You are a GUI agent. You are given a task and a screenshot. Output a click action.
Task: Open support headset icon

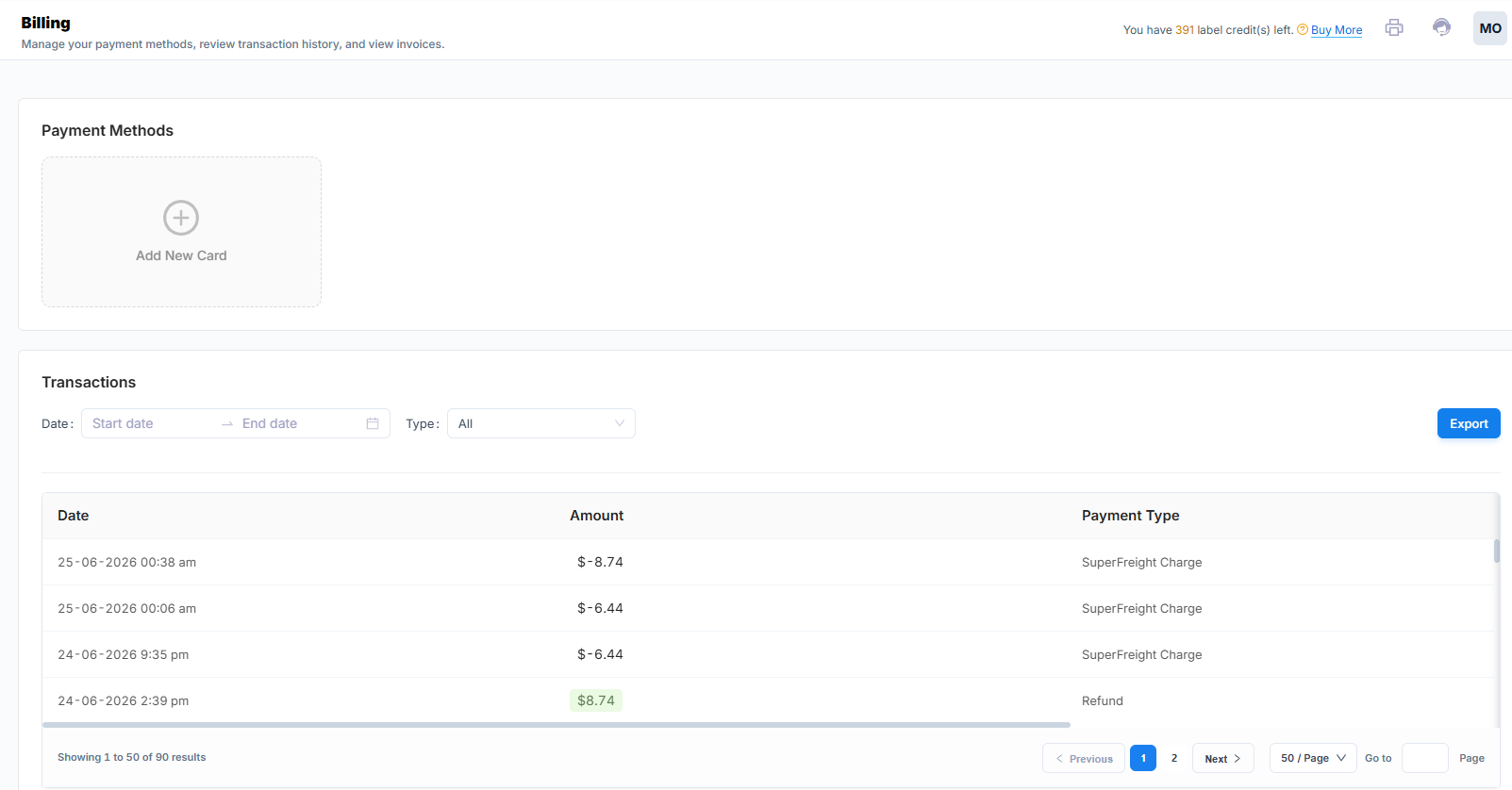[x=1441, y=28]
